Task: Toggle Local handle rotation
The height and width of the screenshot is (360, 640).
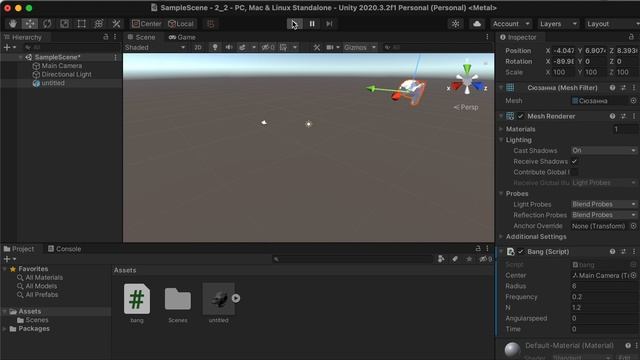Action: point(181,24)
